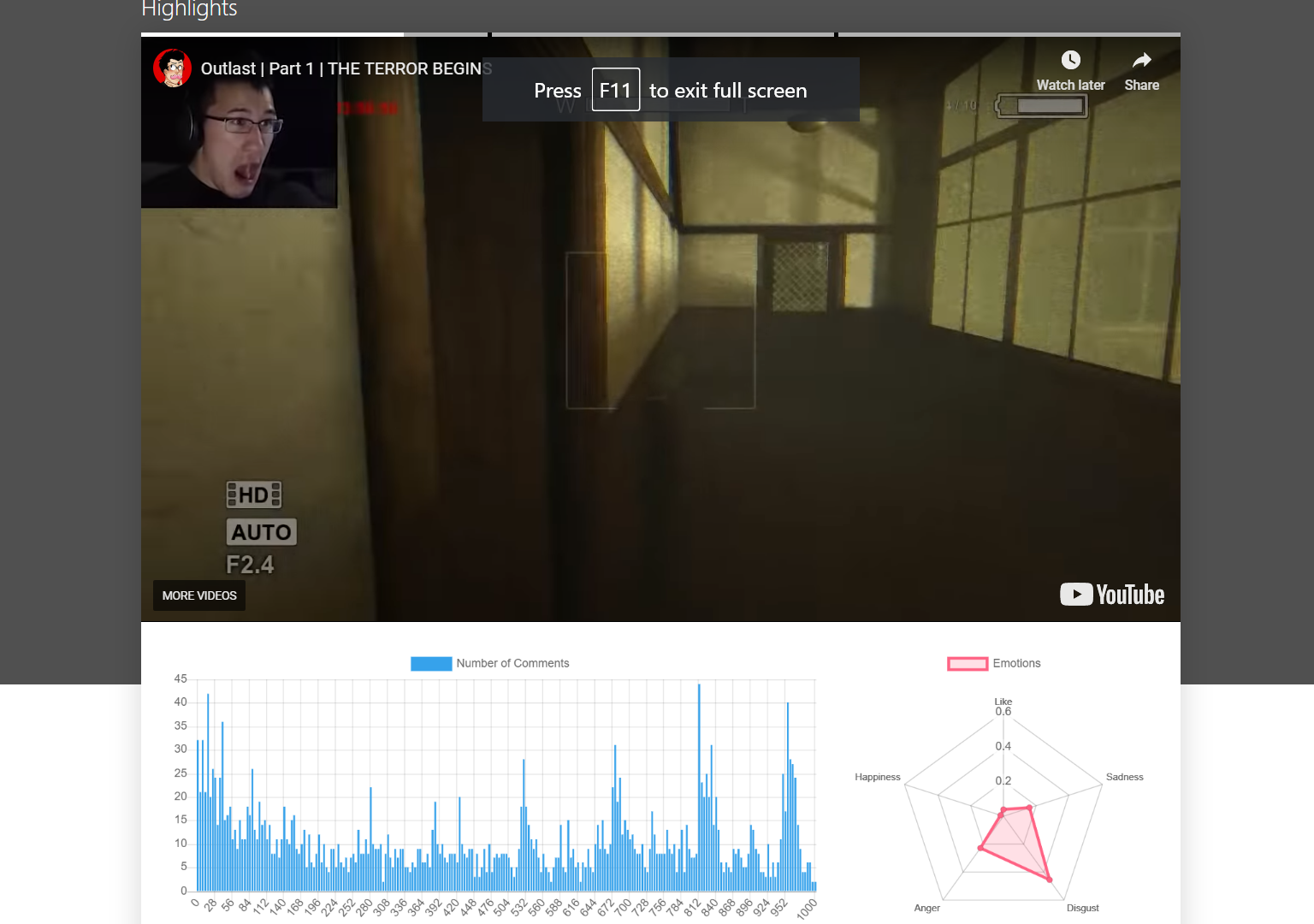The height and width of the screenshot is (924, 1314).
Task: Click the Anger point on radar chart
Action: click(980, 848)
